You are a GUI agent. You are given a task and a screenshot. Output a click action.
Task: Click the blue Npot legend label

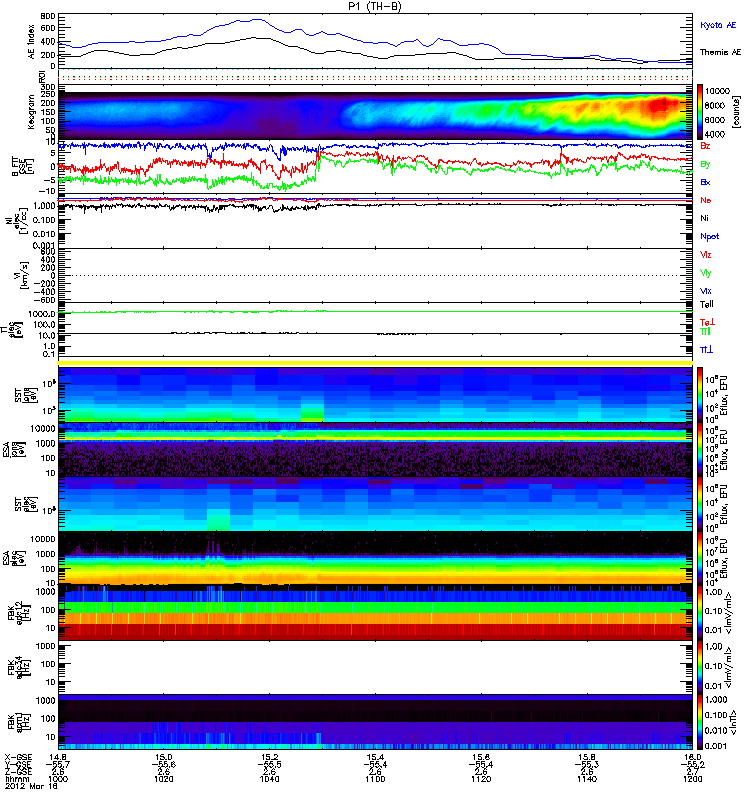click(x=709, y=236)
